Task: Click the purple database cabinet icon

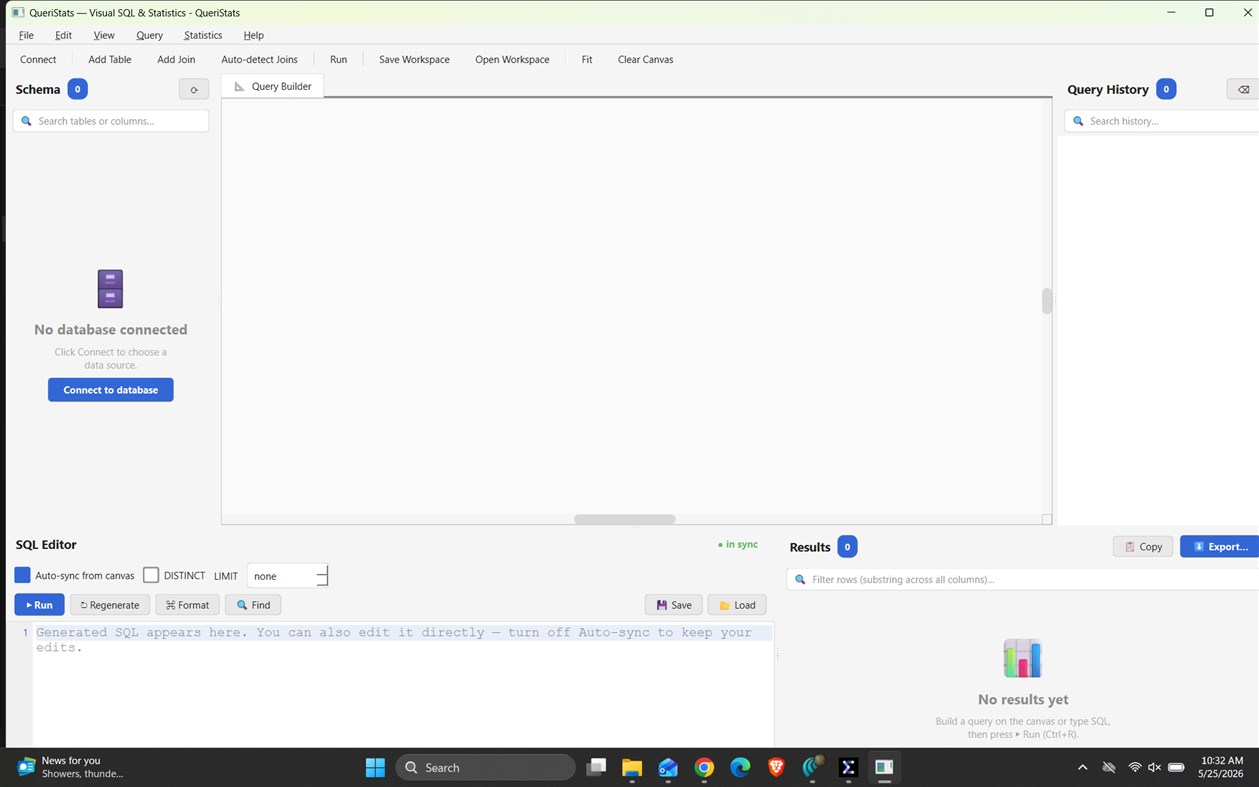Action: click(x=110, y=289)
